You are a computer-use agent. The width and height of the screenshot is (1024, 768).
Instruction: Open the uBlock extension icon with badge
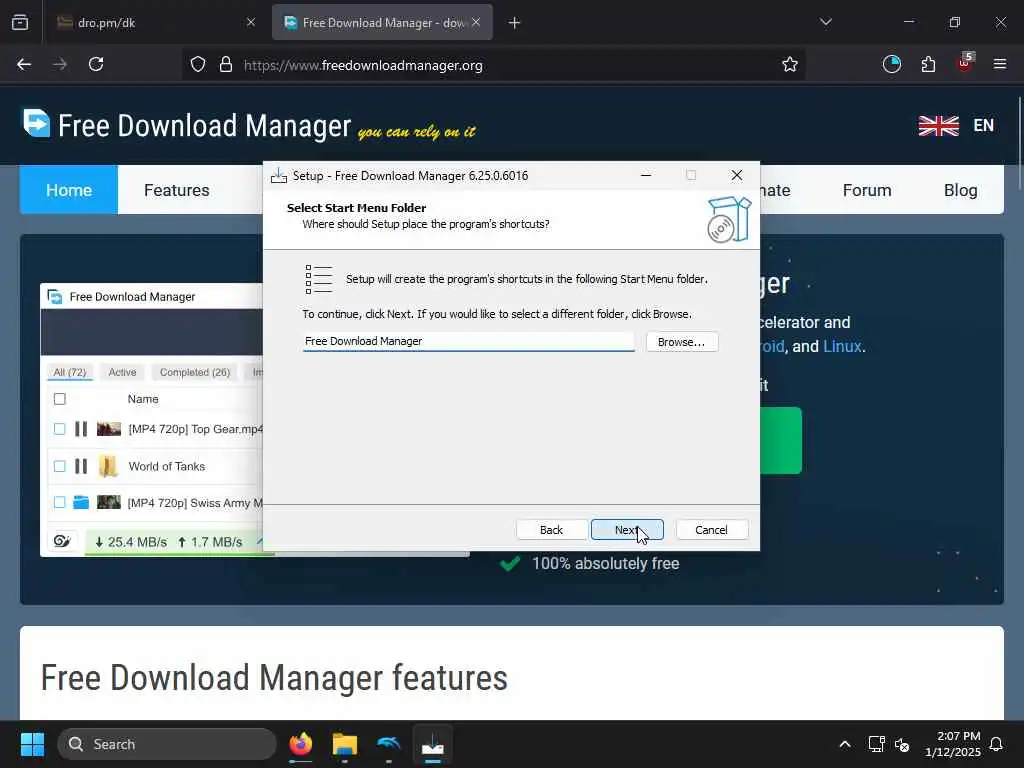tap(965, 63)
